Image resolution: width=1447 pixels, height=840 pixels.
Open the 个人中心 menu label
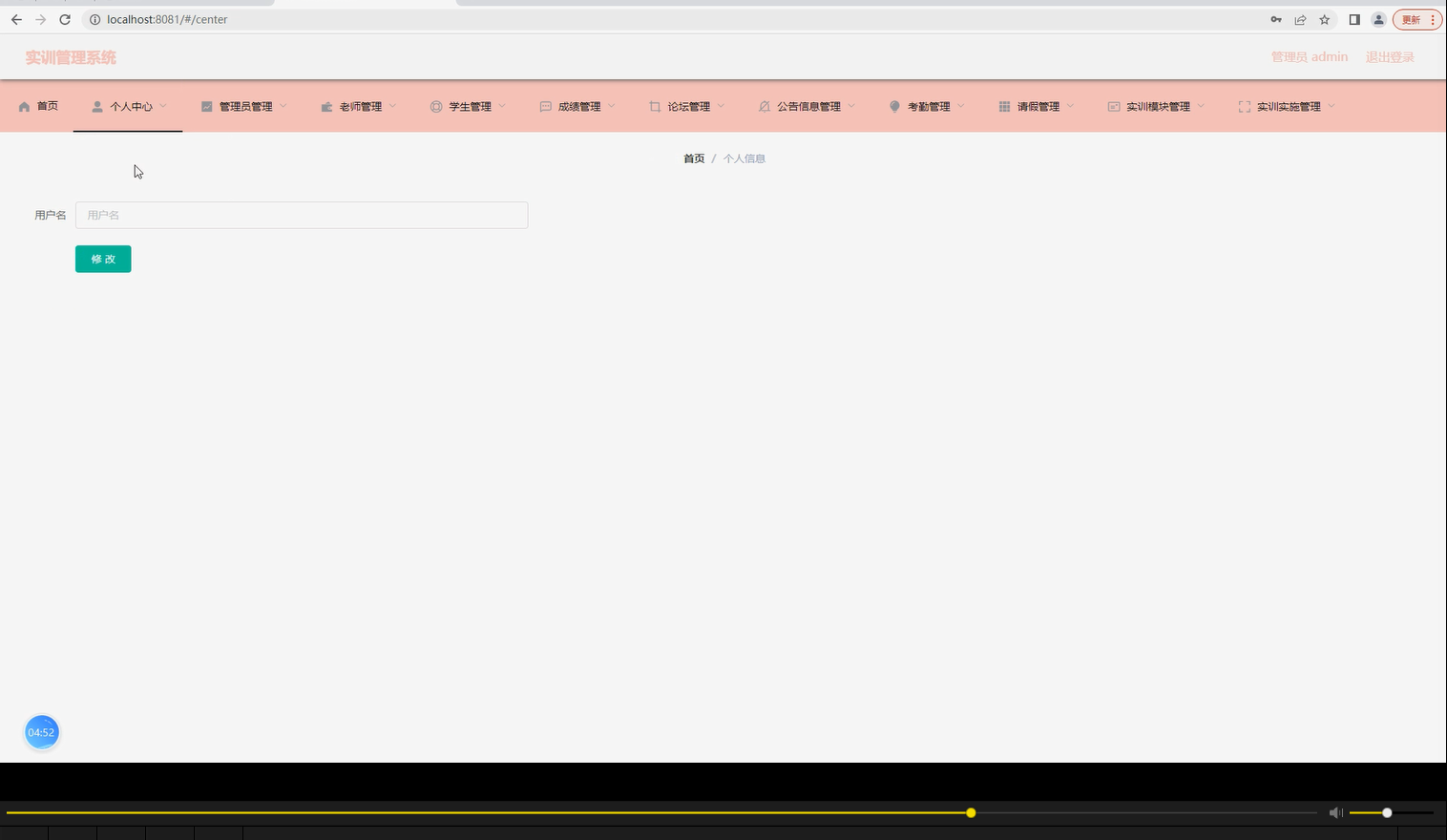[x=131, y=107]
